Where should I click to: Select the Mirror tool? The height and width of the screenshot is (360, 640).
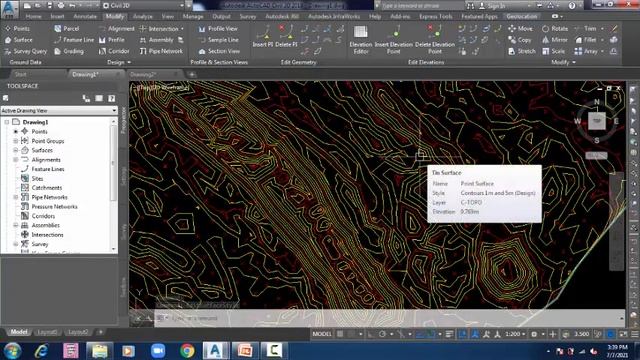(x=555, y=40)
